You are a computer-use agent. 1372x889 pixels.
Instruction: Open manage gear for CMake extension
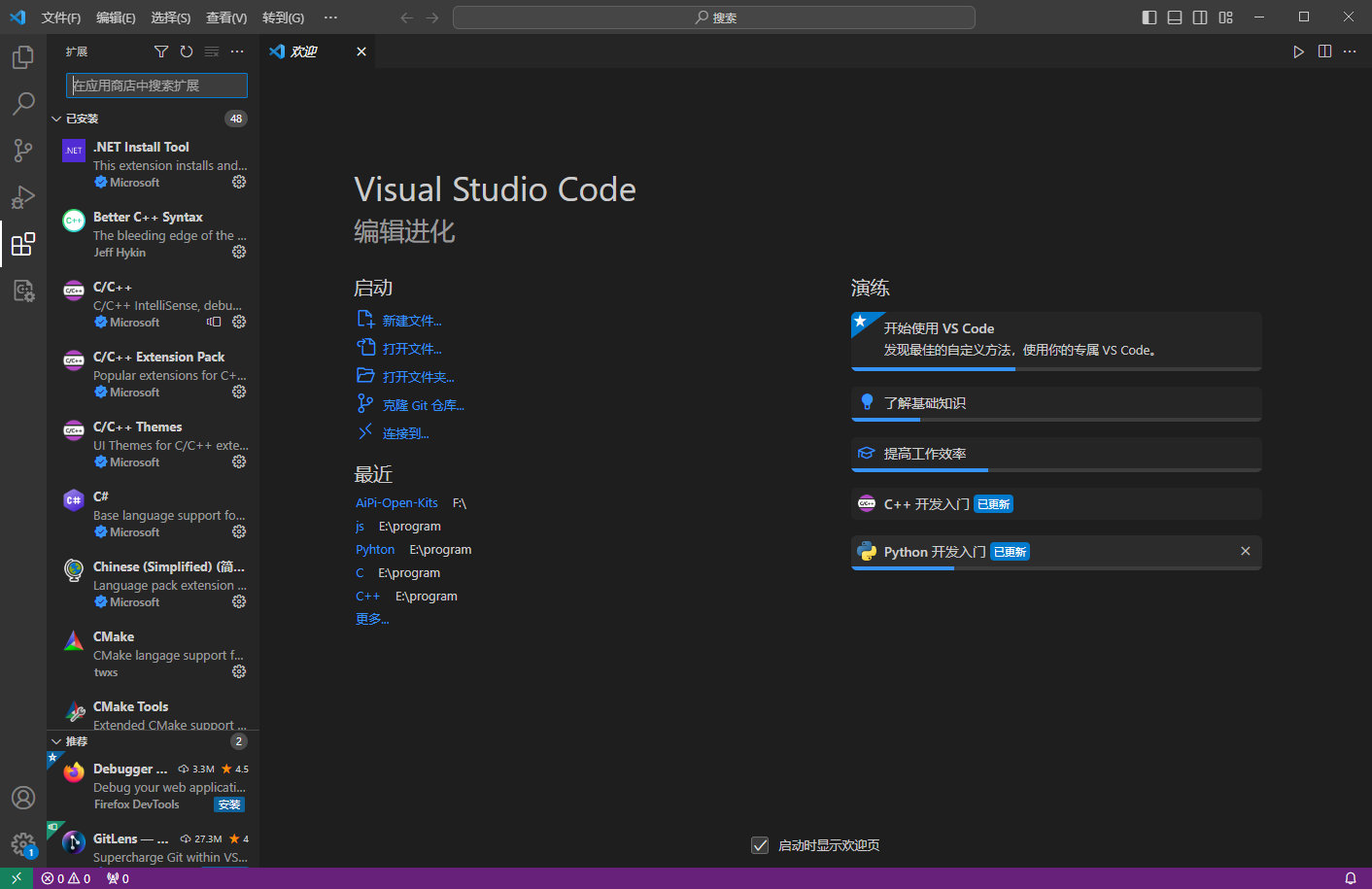tap(239, 671)
